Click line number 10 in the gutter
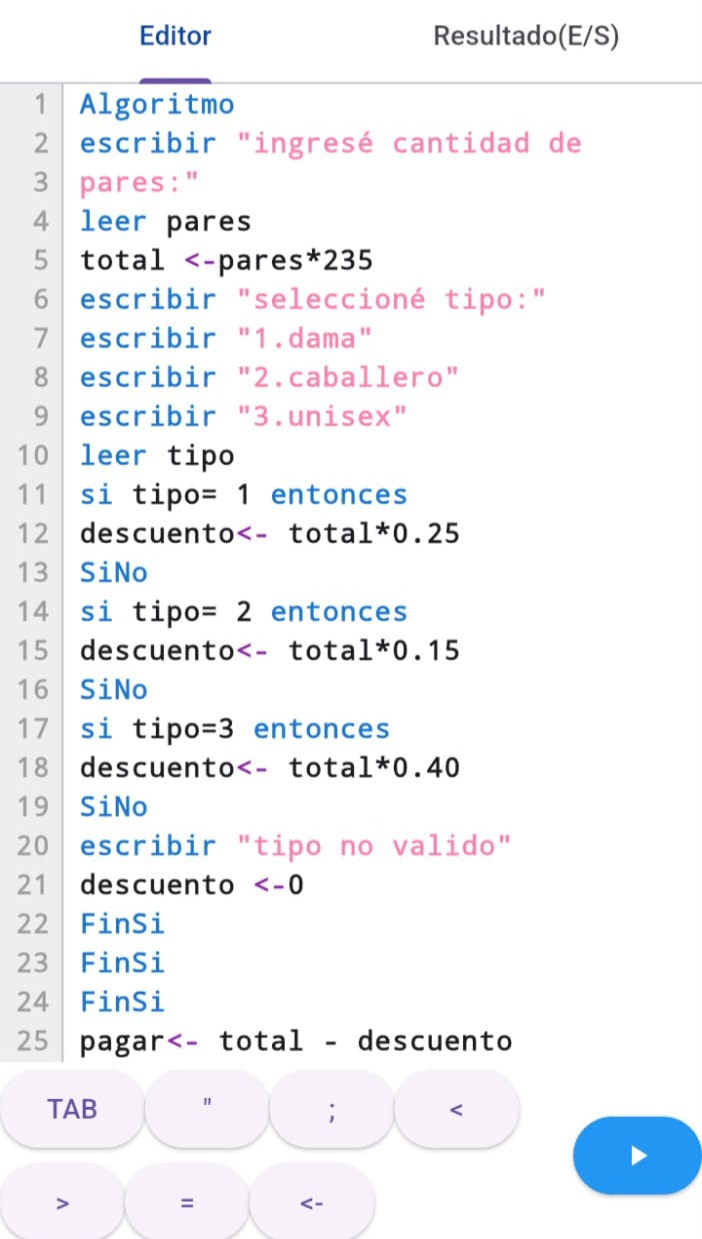 33,456
